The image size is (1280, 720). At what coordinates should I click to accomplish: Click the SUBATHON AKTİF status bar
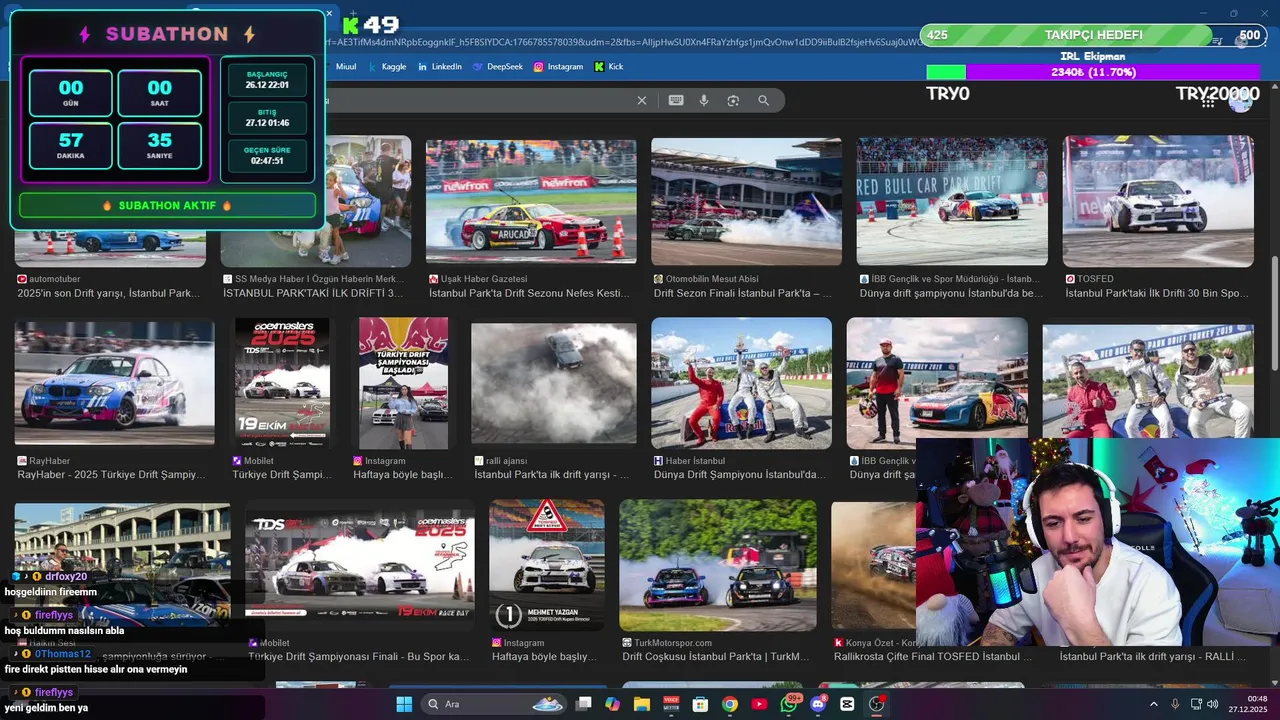[167, 205]
